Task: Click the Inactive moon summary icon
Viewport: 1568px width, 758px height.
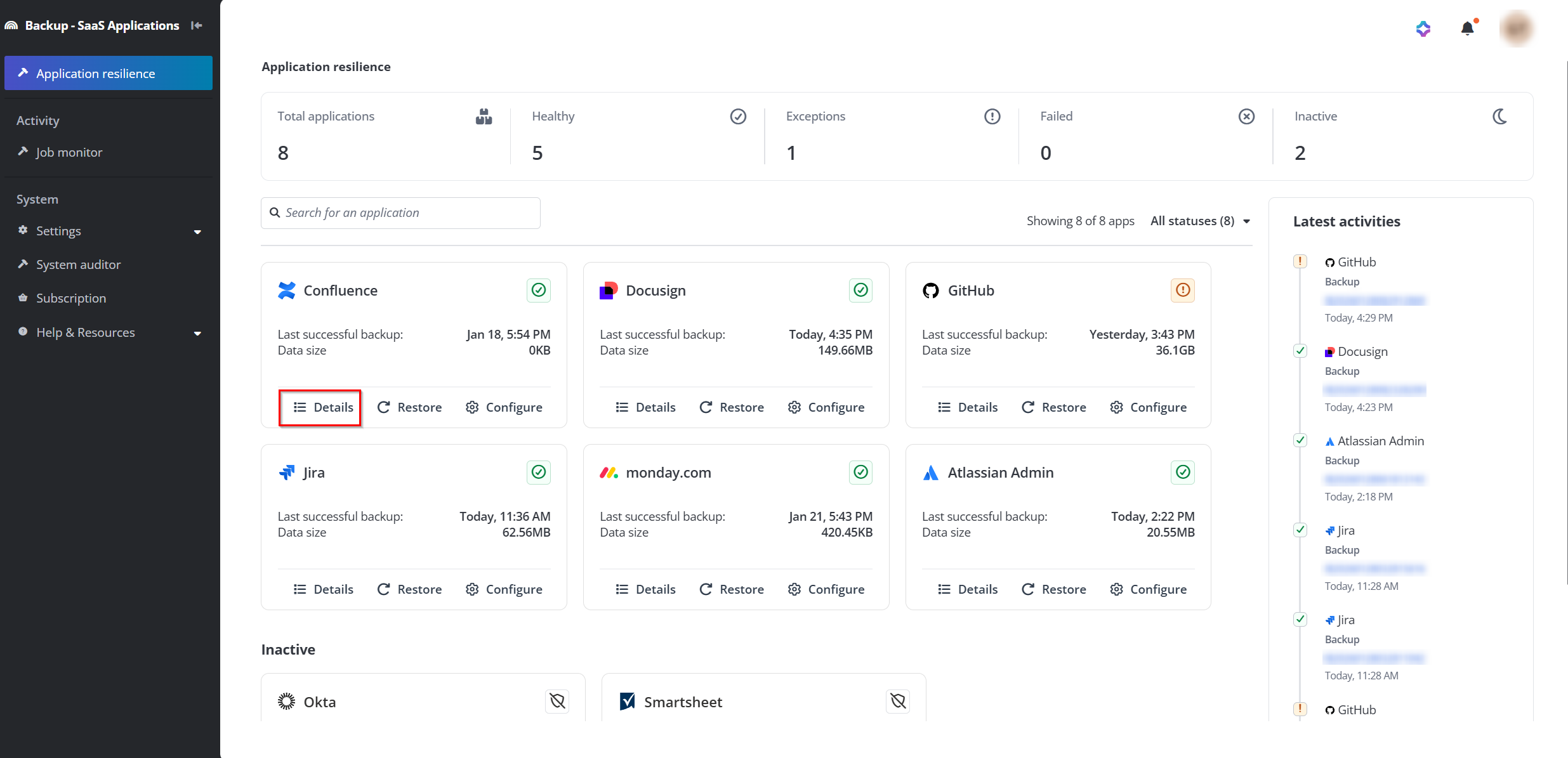Action: 1500,117
